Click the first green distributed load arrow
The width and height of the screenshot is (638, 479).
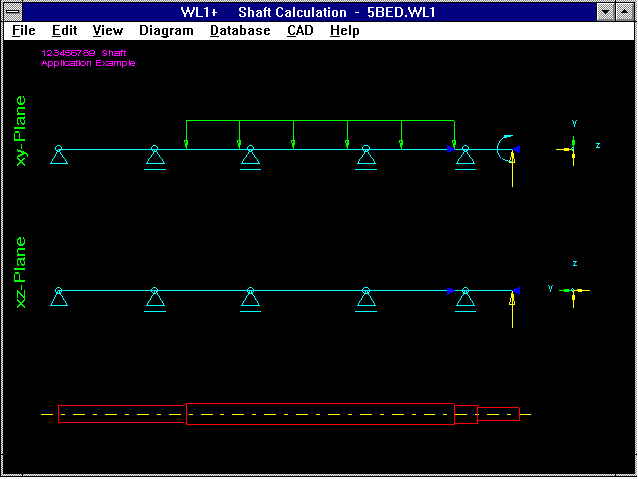point(186,135)
